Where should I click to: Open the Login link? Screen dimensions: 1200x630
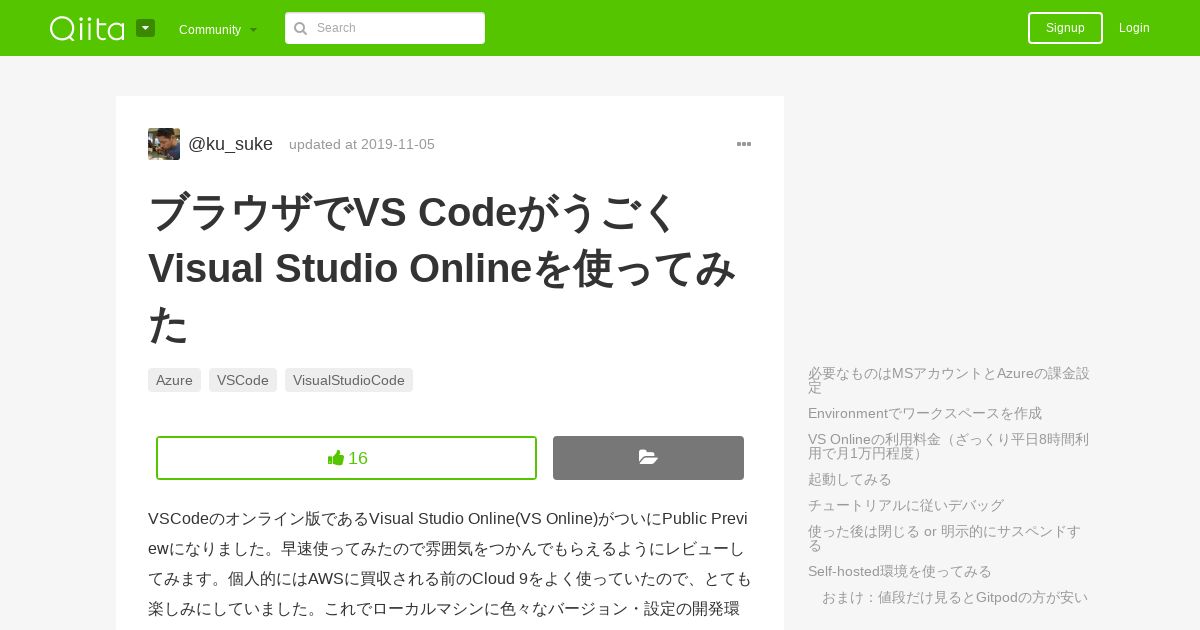click(1134, 28)
